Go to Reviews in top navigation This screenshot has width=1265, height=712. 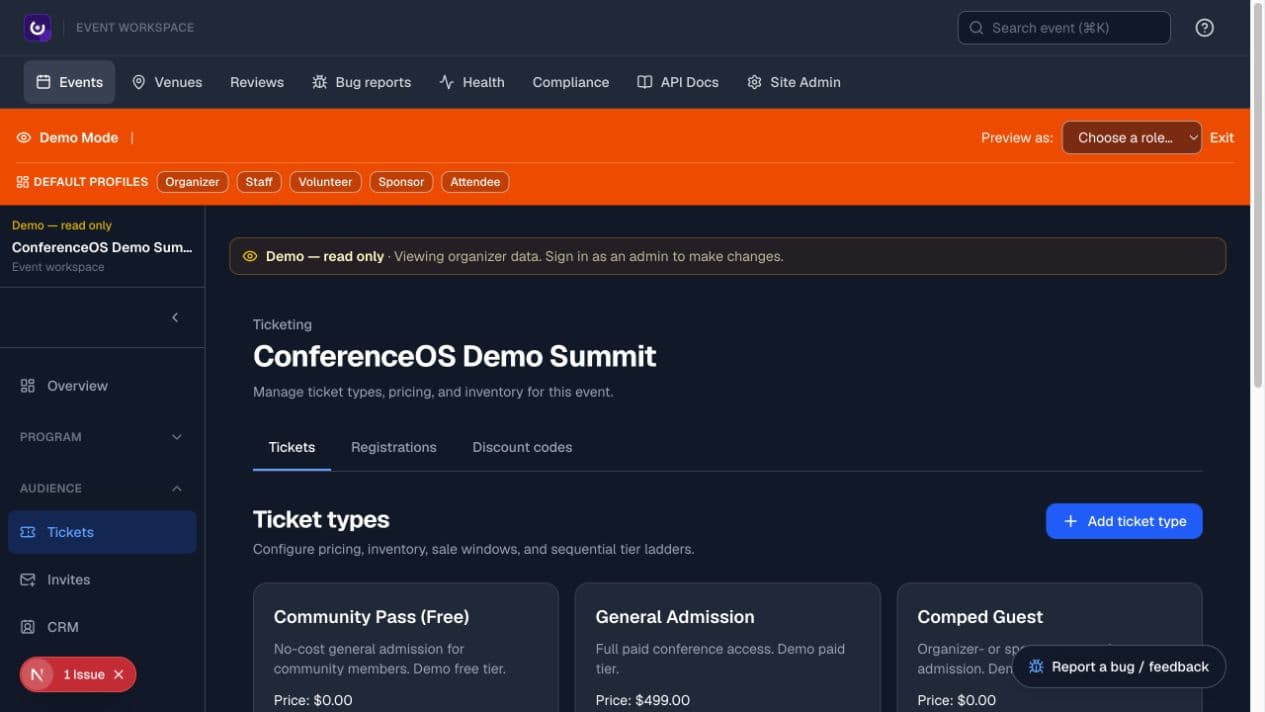click(257, 82)
